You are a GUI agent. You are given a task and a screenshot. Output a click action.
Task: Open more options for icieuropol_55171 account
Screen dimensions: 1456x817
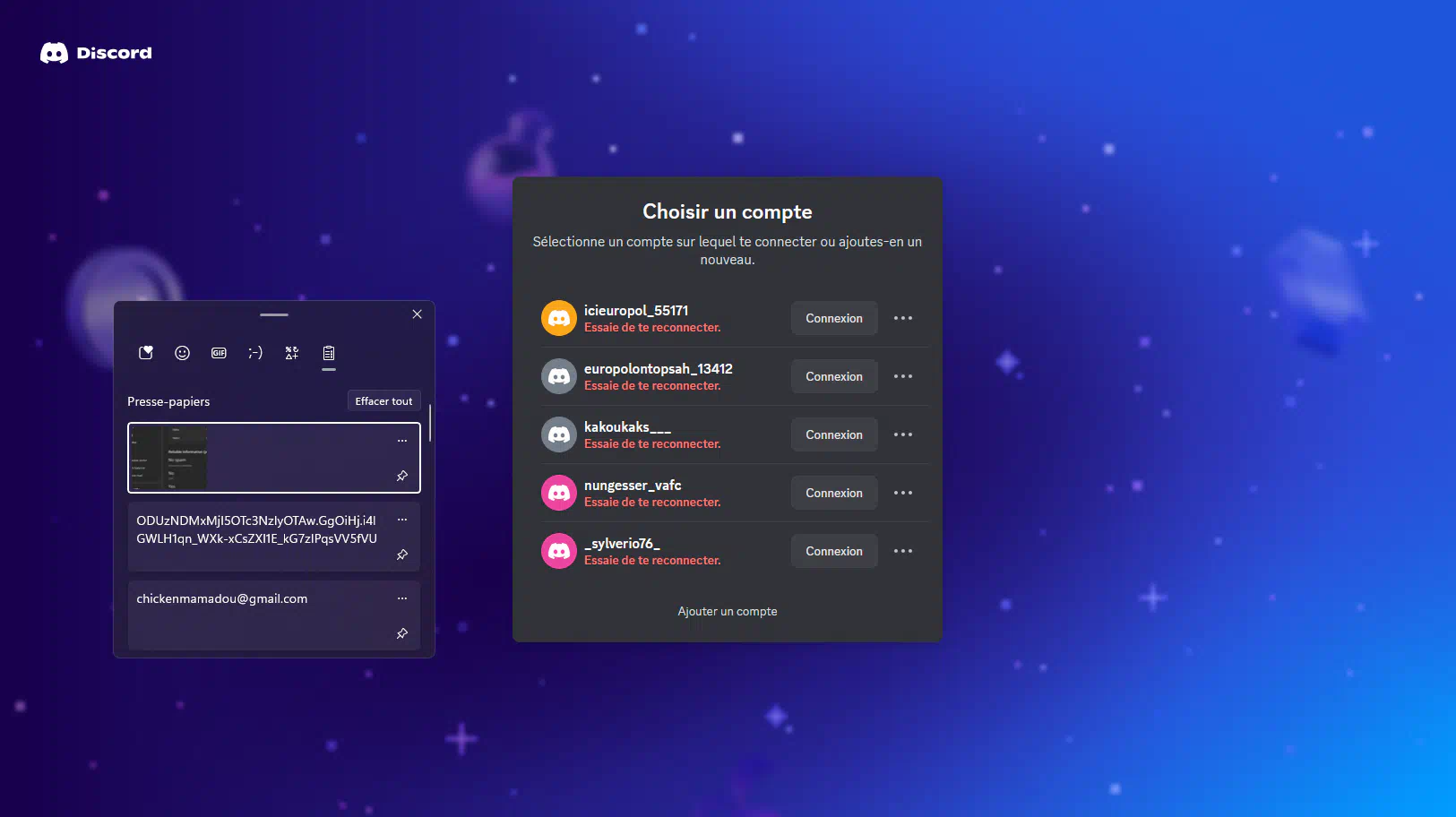click(x=903, y=318)
